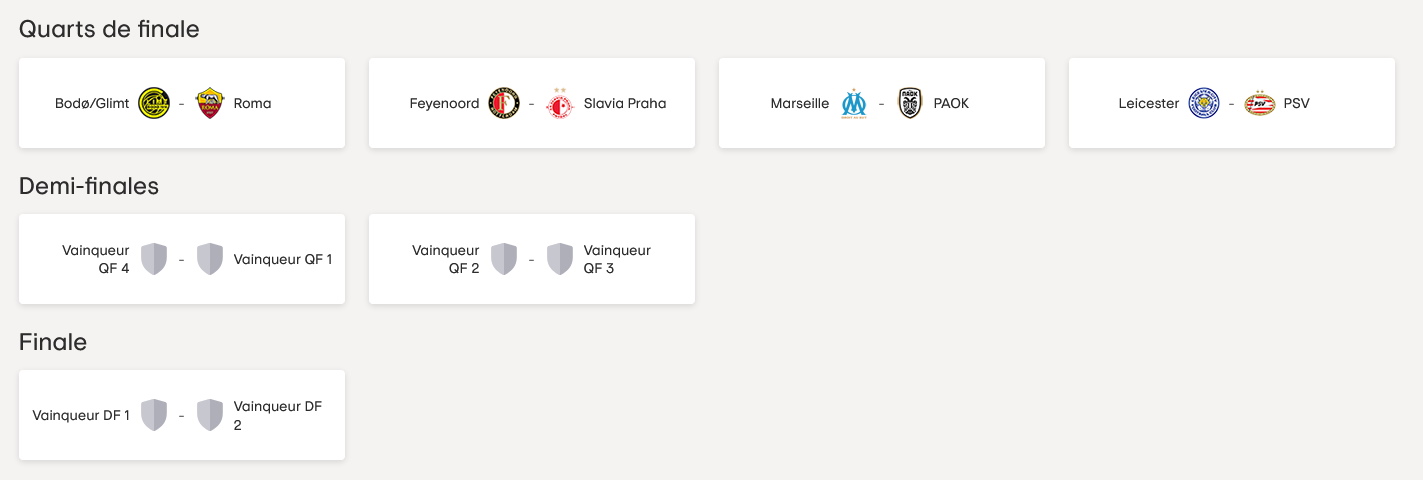Open the Bodø/Glimt team name link
Image resolution: width=1423 pixels, height=480 pixels.
(92, 103)
